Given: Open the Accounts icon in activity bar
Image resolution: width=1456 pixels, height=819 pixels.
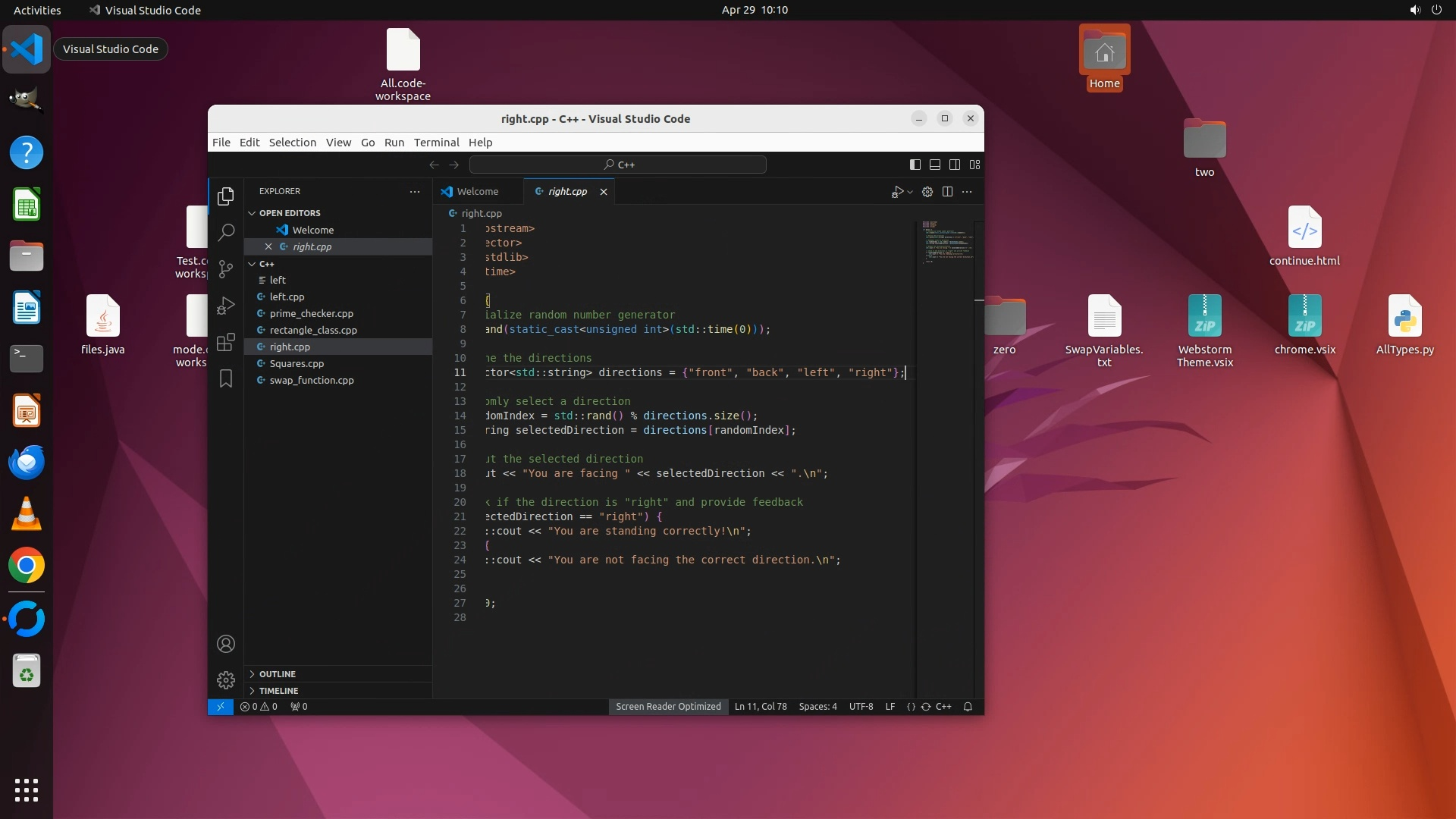Looking at the screenshot, I should pyautogui.click(x=225, y=644).
